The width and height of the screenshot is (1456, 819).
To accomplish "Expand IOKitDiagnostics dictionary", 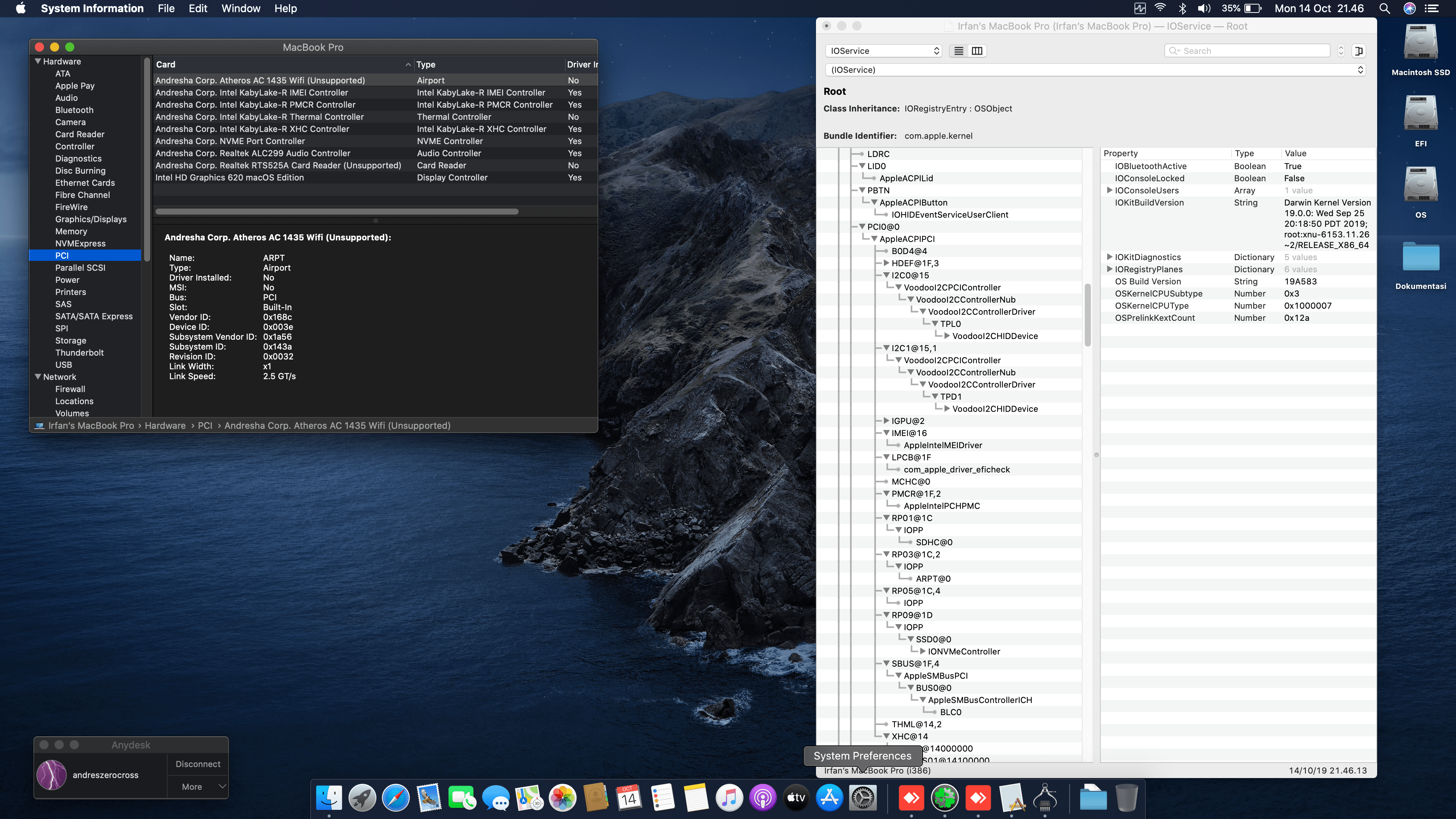I will (1109, 257).
